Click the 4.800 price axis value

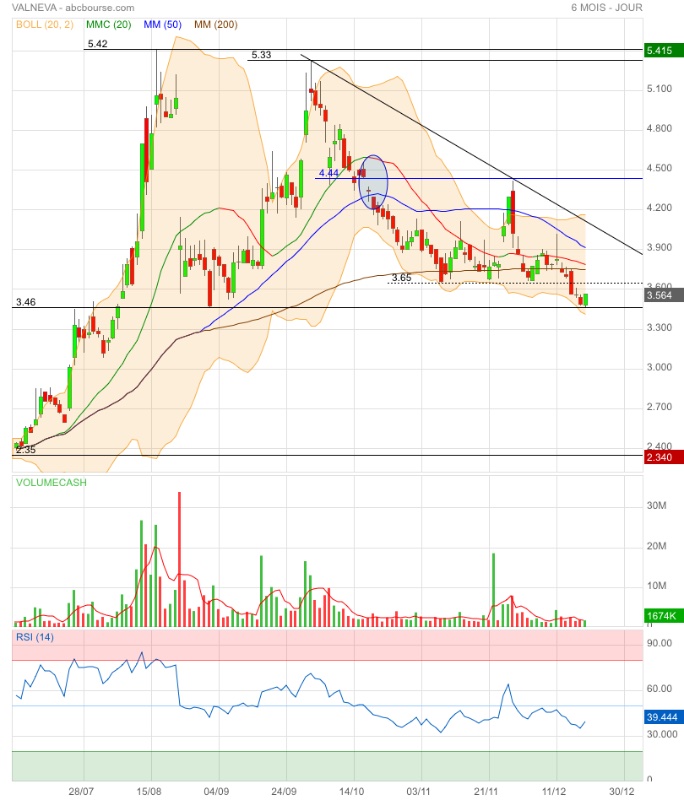[x=659, y=129]
